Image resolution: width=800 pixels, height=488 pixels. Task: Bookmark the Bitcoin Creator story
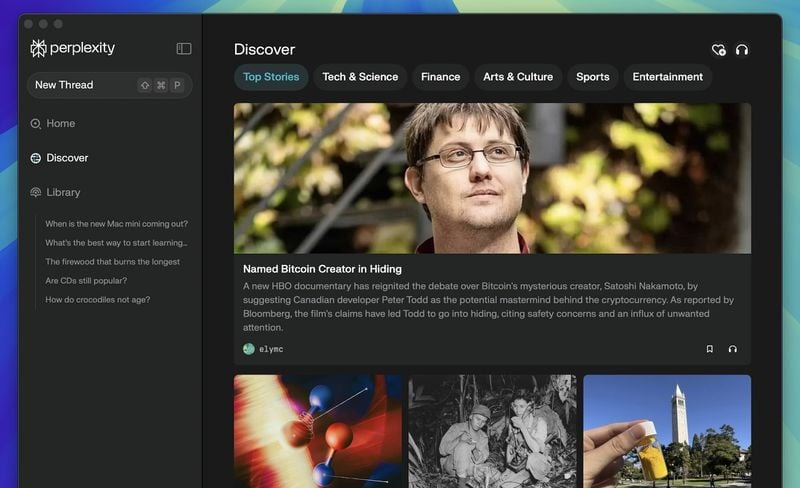709,349
